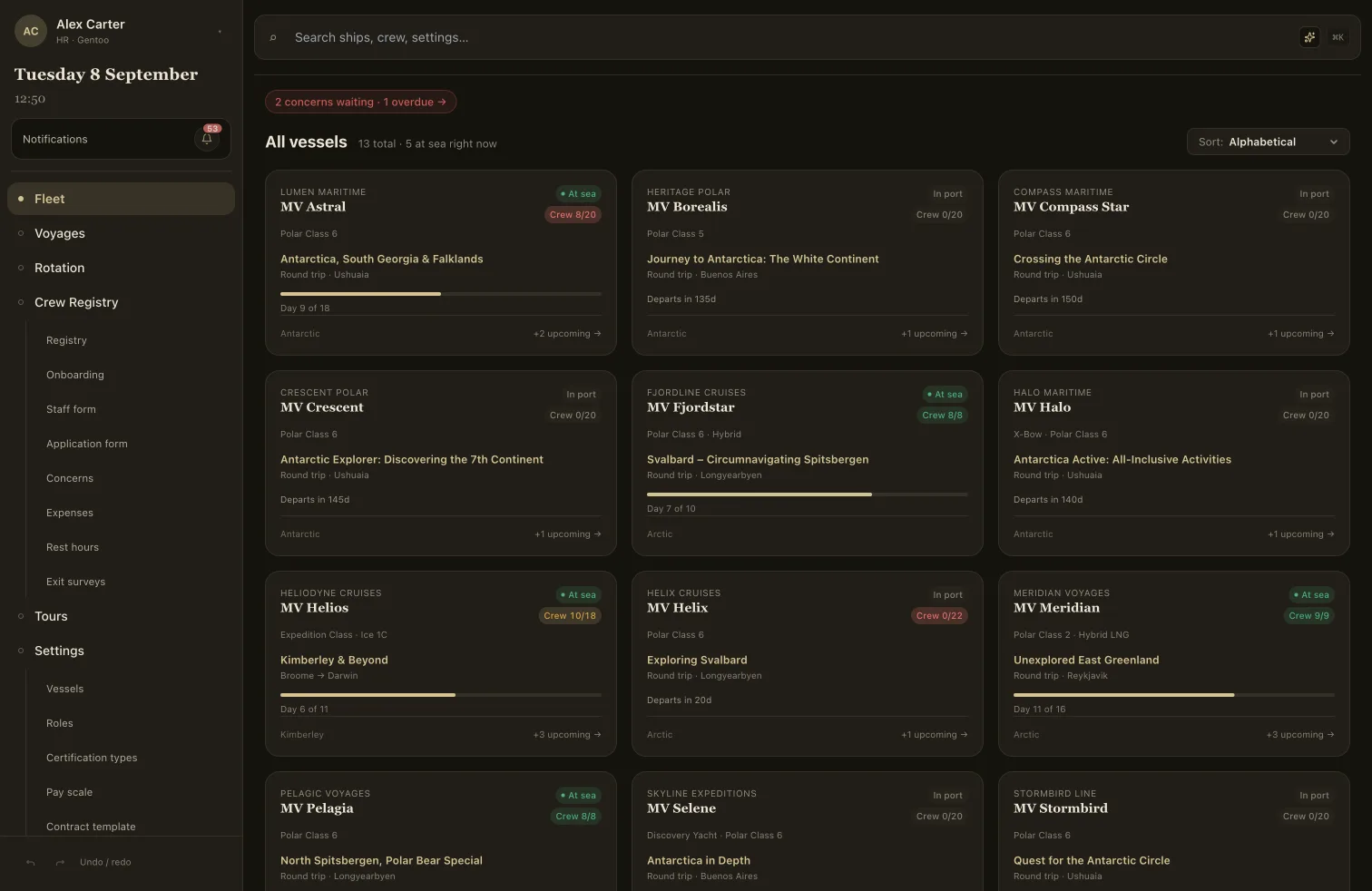Open the Rotation section
1372x891 pixels.
(121, 268)
